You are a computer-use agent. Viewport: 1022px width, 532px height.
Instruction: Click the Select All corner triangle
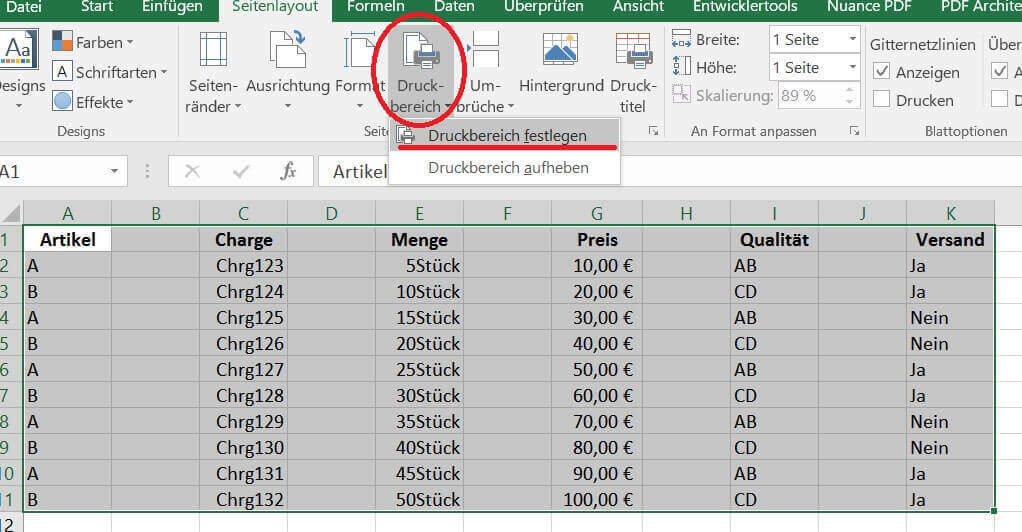coord(11,213)
